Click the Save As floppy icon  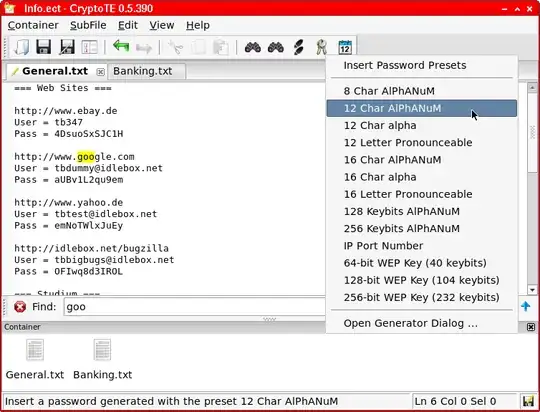66,47
